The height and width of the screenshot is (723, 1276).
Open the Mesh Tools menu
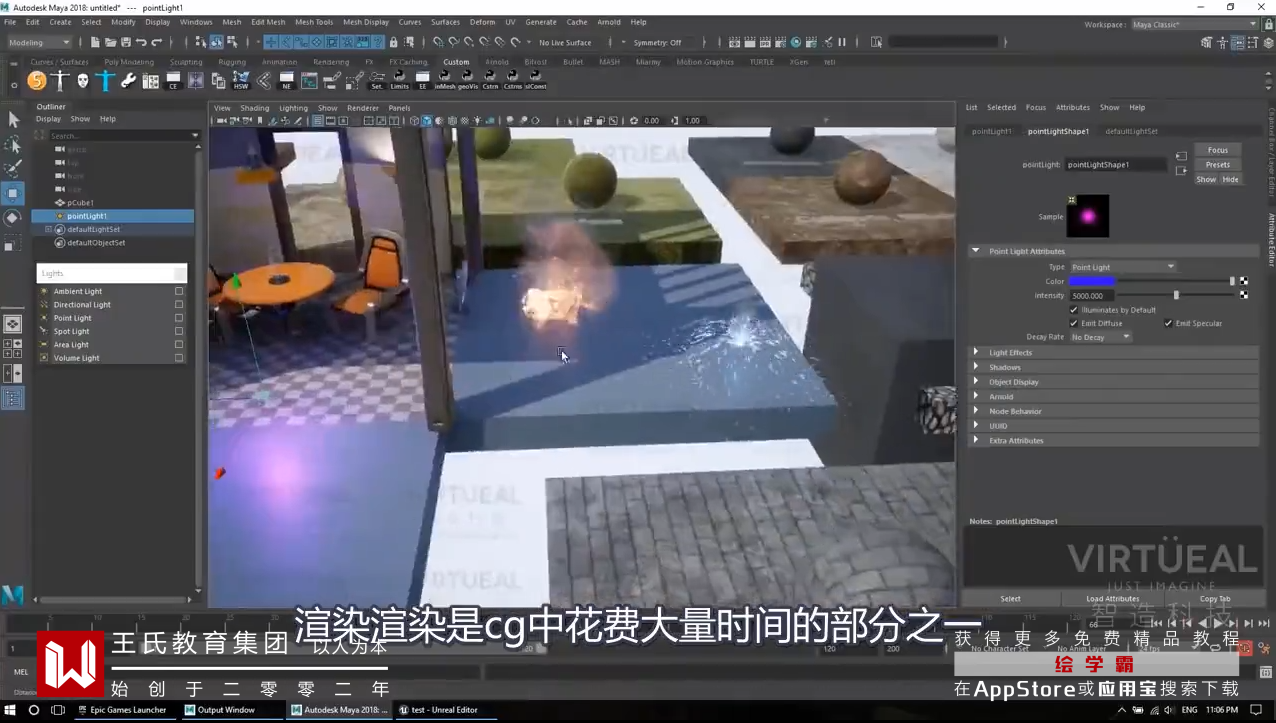[314, 22]
